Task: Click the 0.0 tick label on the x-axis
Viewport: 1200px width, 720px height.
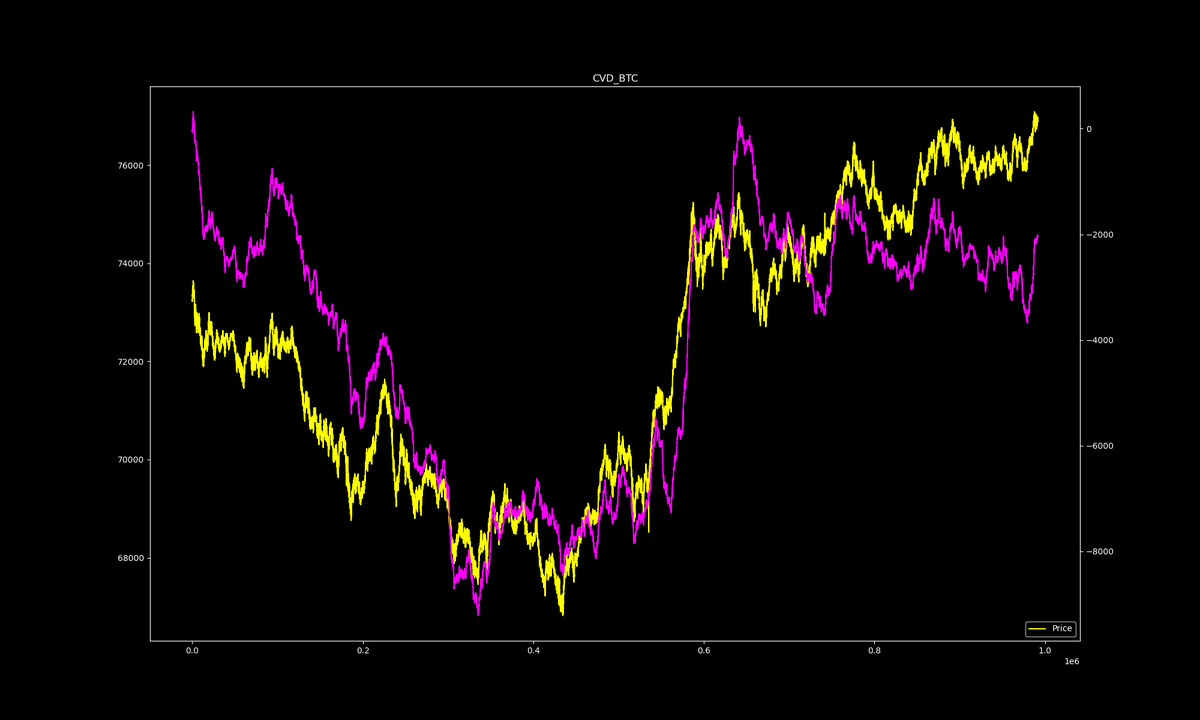Action: pos(193,648)
